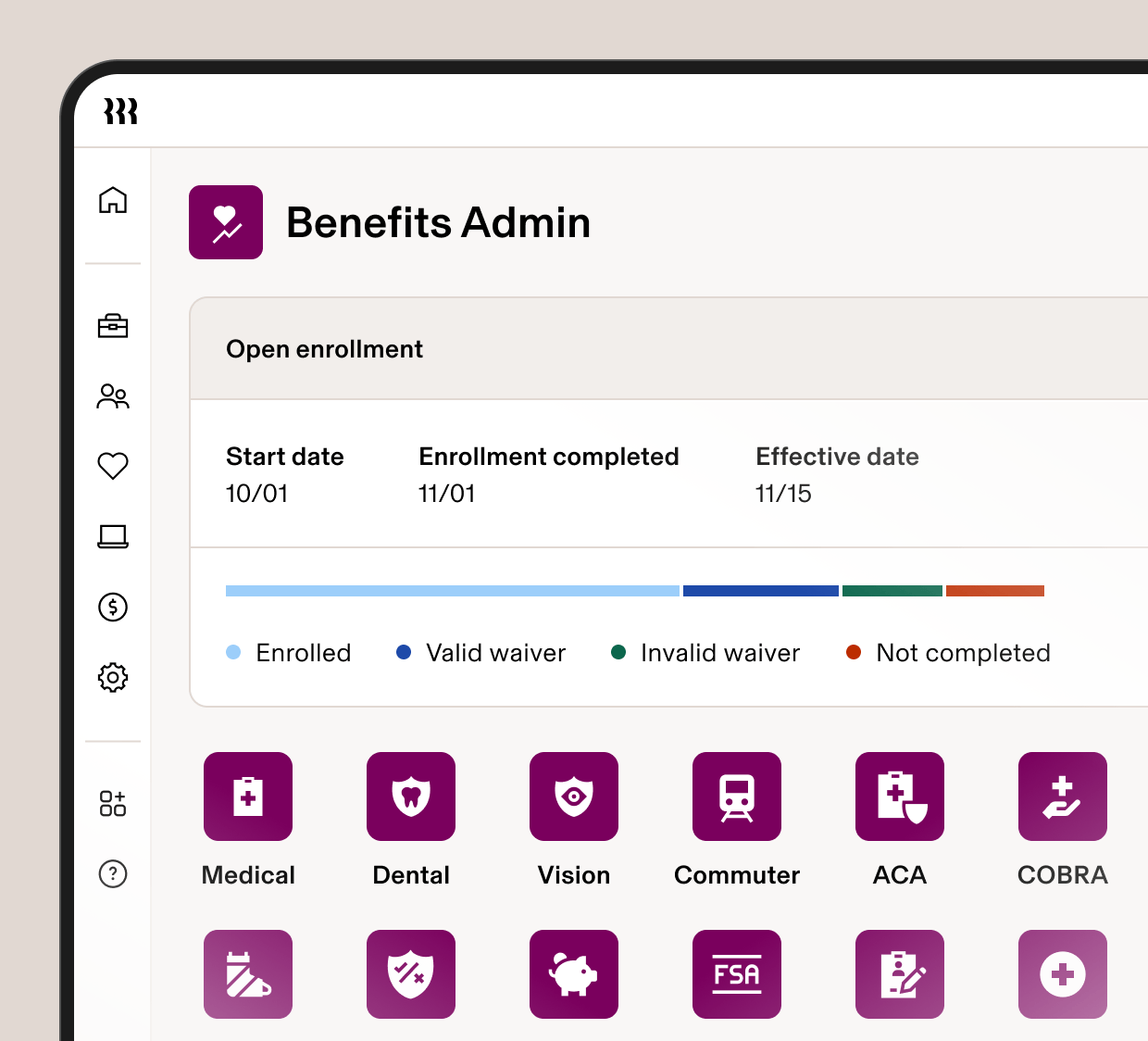1148x1041 pixels.
Task: Open Help via the question mark icon
Action: [113, 874]
